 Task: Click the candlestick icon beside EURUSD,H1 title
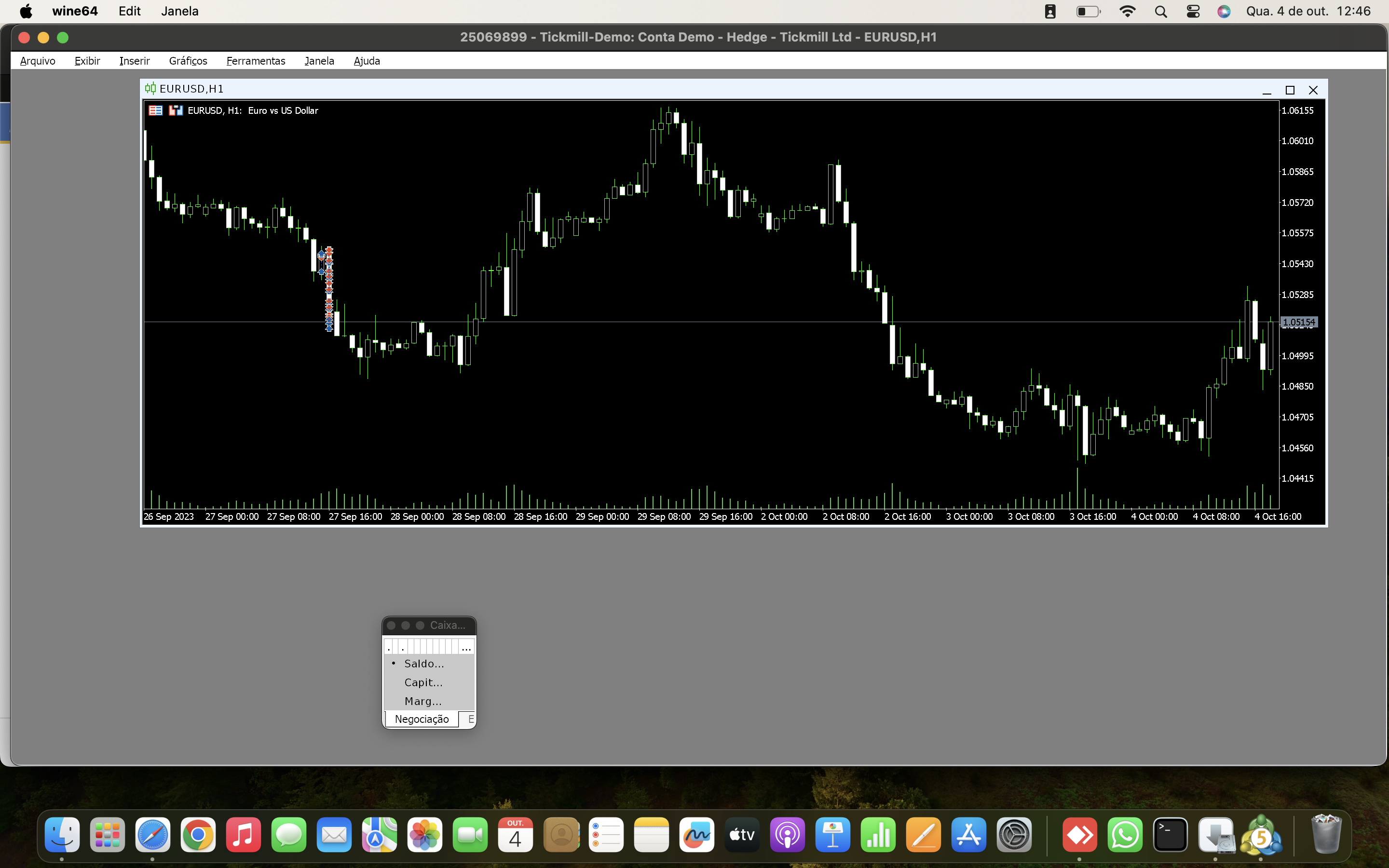coord(150,88)
